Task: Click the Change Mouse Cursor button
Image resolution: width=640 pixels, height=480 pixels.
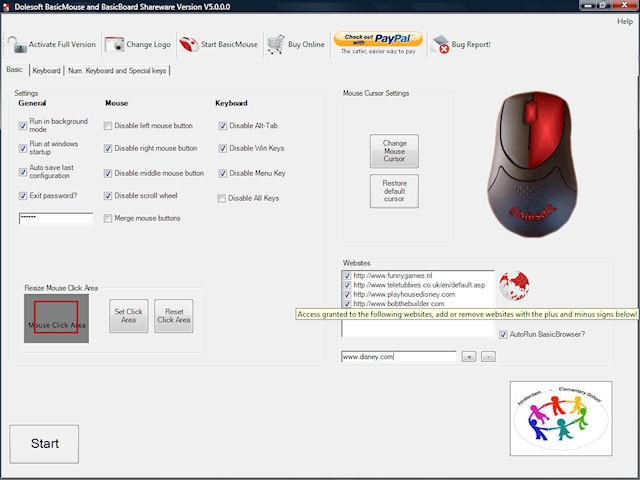Action: coord(394,151)
